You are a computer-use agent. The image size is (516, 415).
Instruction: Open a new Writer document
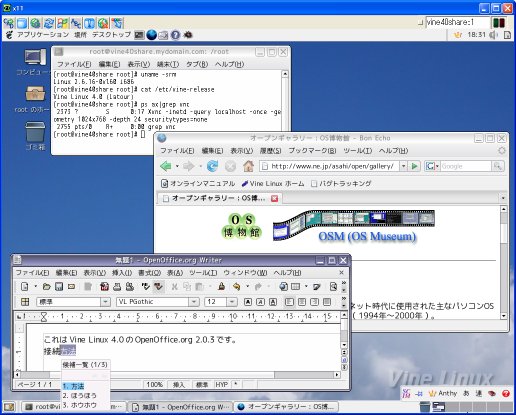tap(25, 286)
